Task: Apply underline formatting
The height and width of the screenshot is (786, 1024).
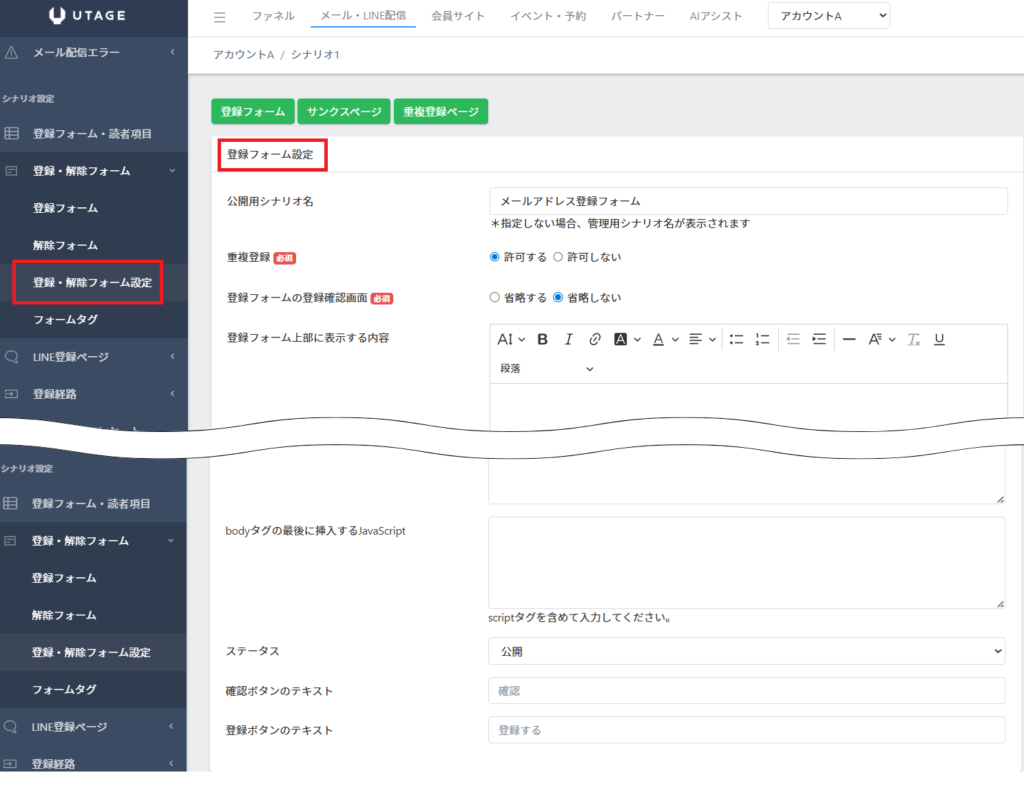Action: (x=939, y=339)
